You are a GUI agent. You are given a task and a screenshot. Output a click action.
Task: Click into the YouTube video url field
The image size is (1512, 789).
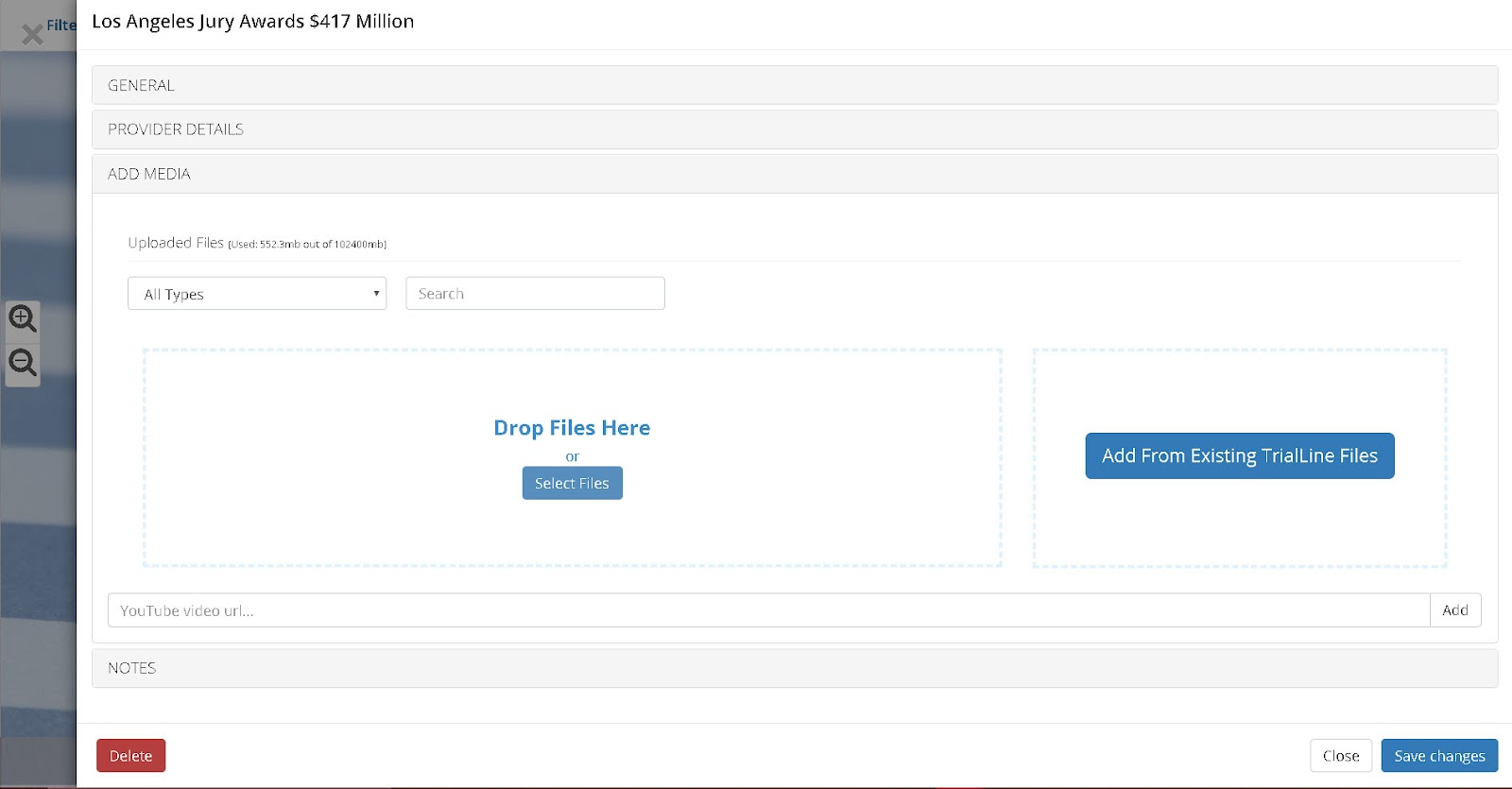[767, 610]
